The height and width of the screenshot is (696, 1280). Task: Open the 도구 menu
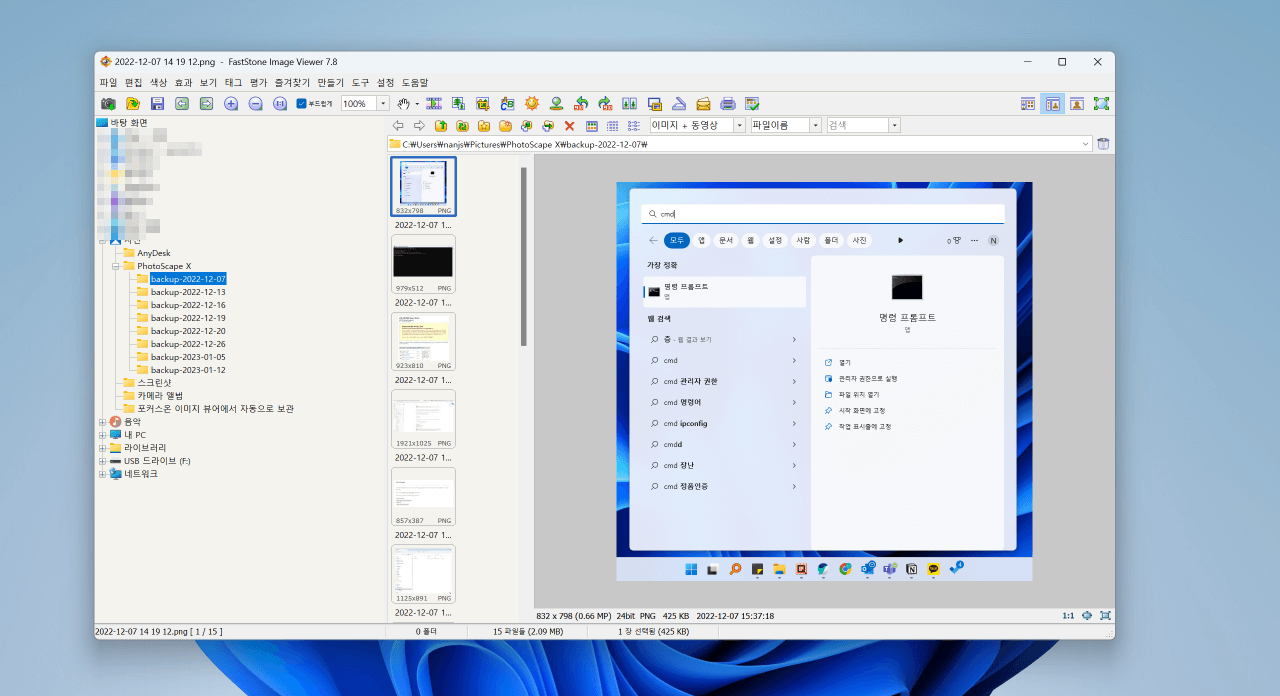360,82
